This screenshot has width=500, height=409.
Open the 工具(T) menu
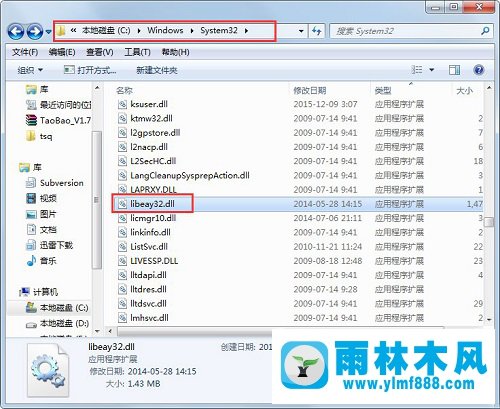click(x=137, y=52)
